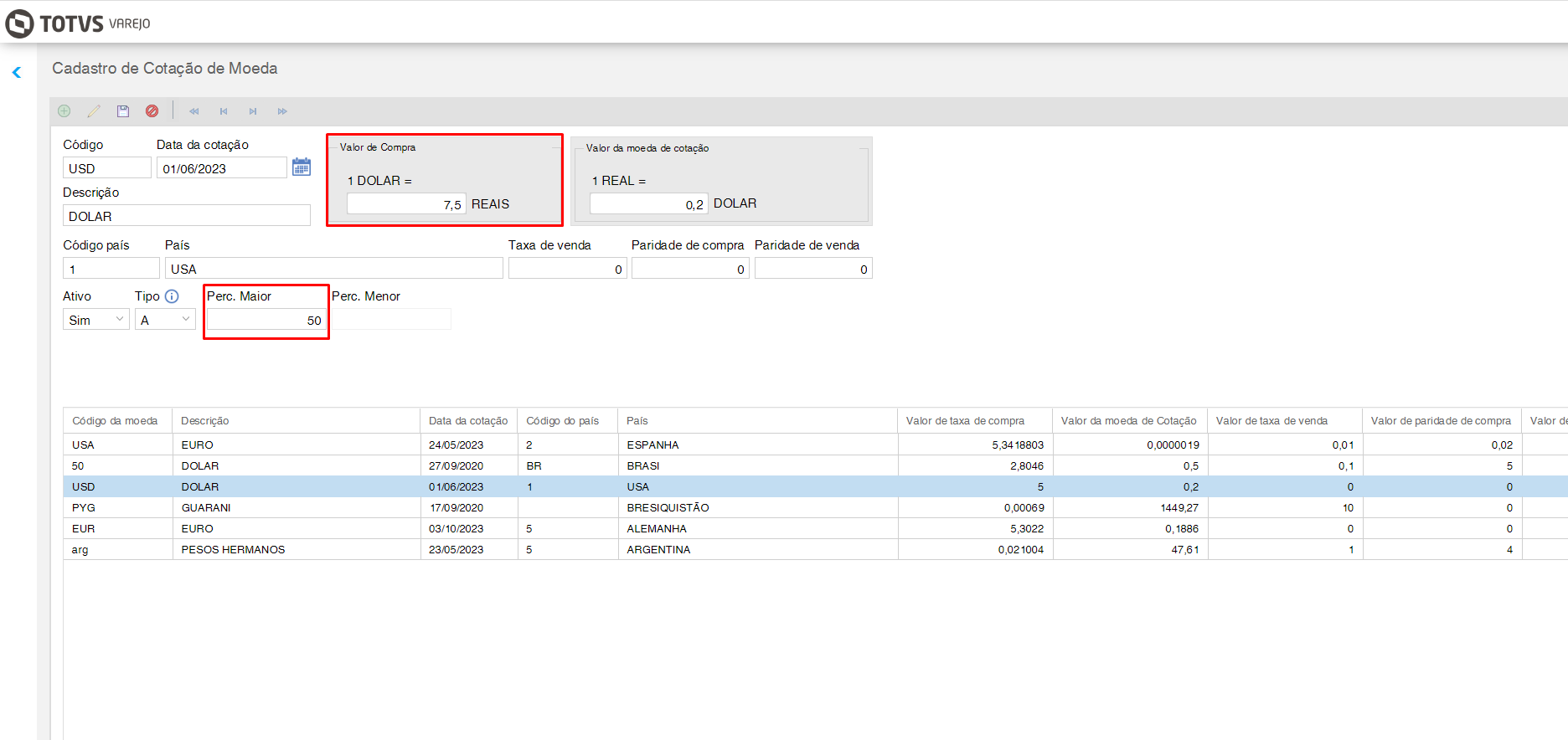Viewport: 1568px width, 740px height.
Task: Click the Taxa de venda field
Action: point(568,269)
